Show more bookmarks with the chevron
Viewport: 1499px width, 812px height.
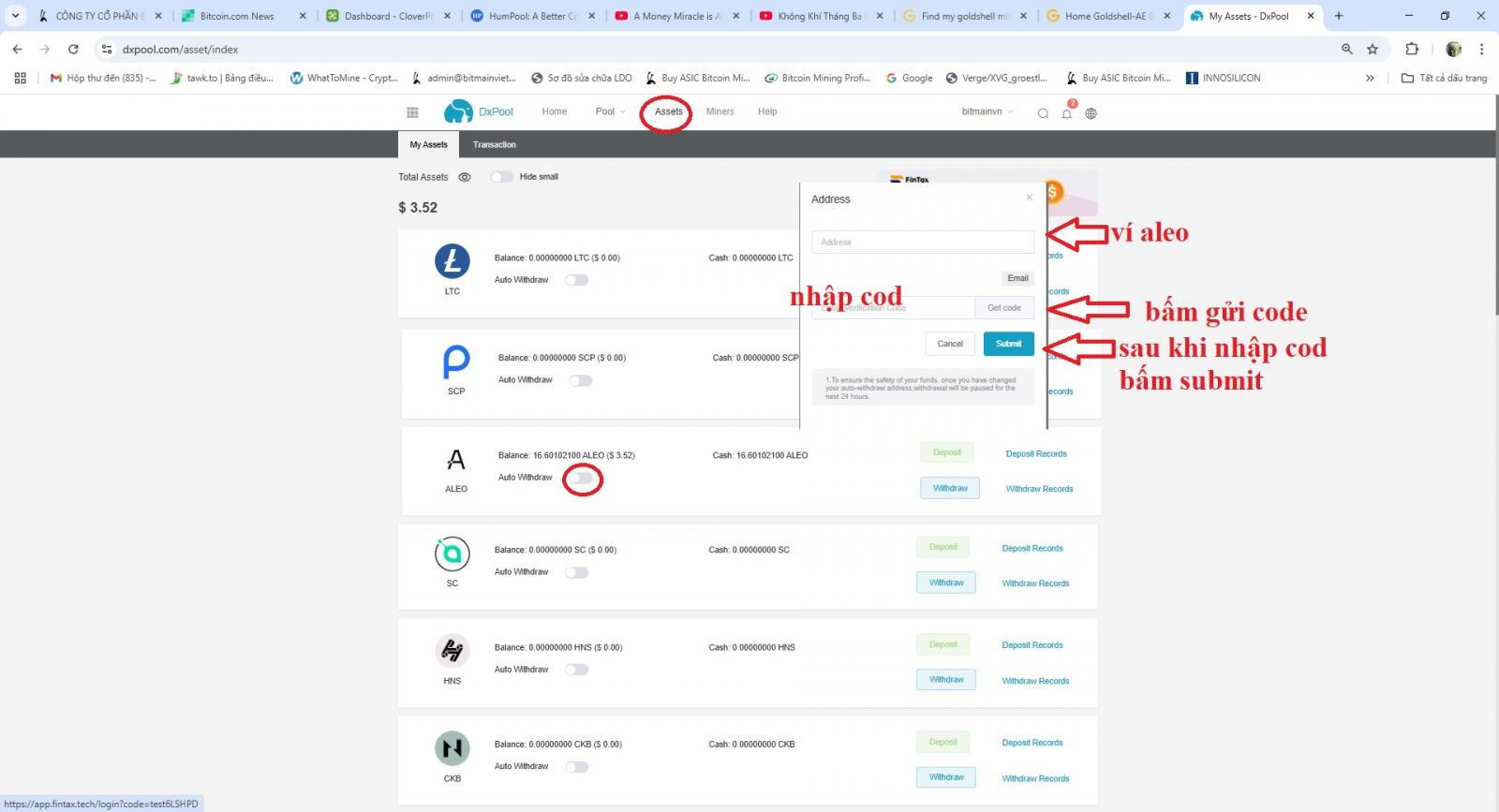(1370, 78)
